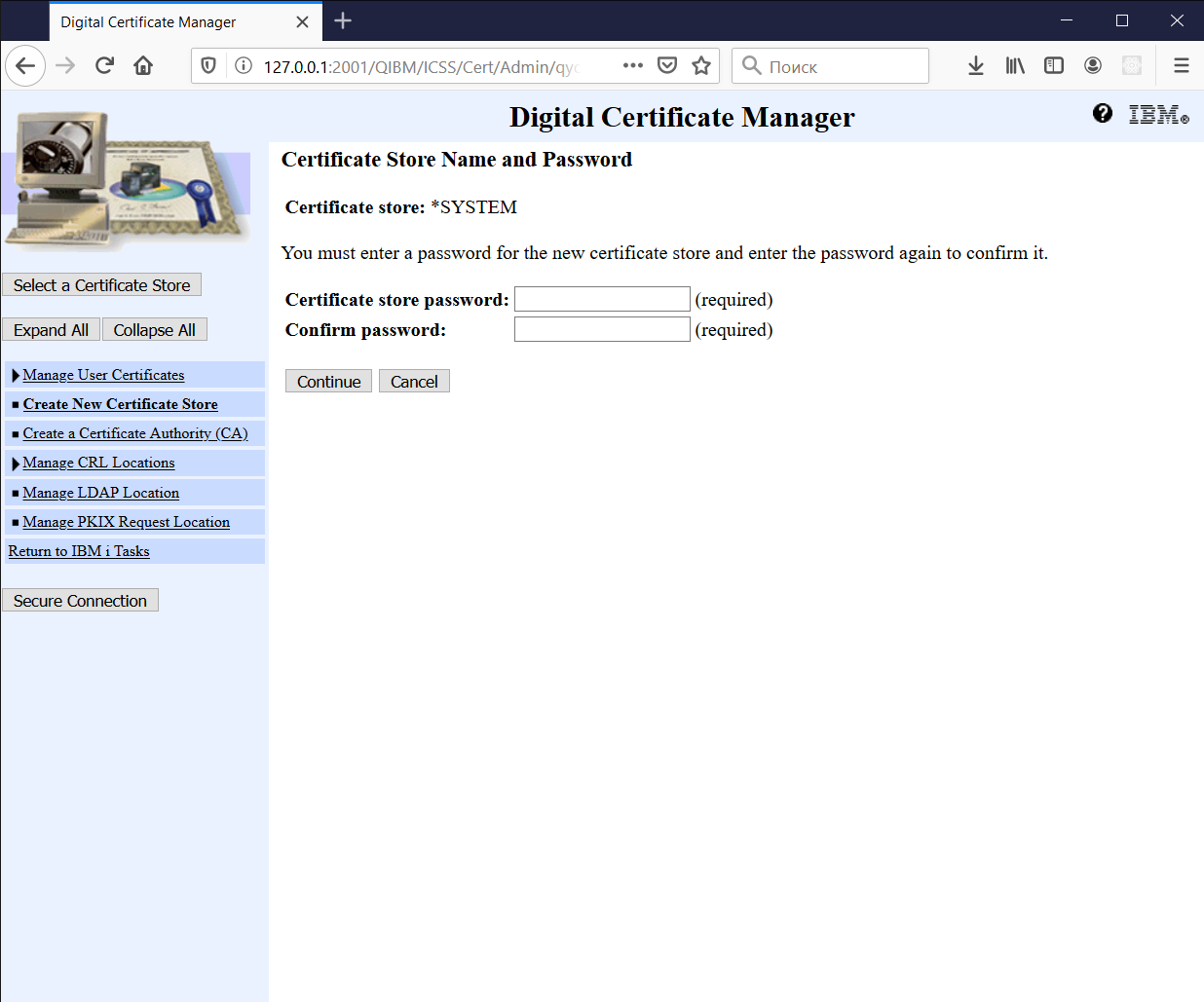The width and height of the screenshot is (1204, 1002).
Task: Select the Digital Certificate Manager tab
Action: (x=185, y=21)
